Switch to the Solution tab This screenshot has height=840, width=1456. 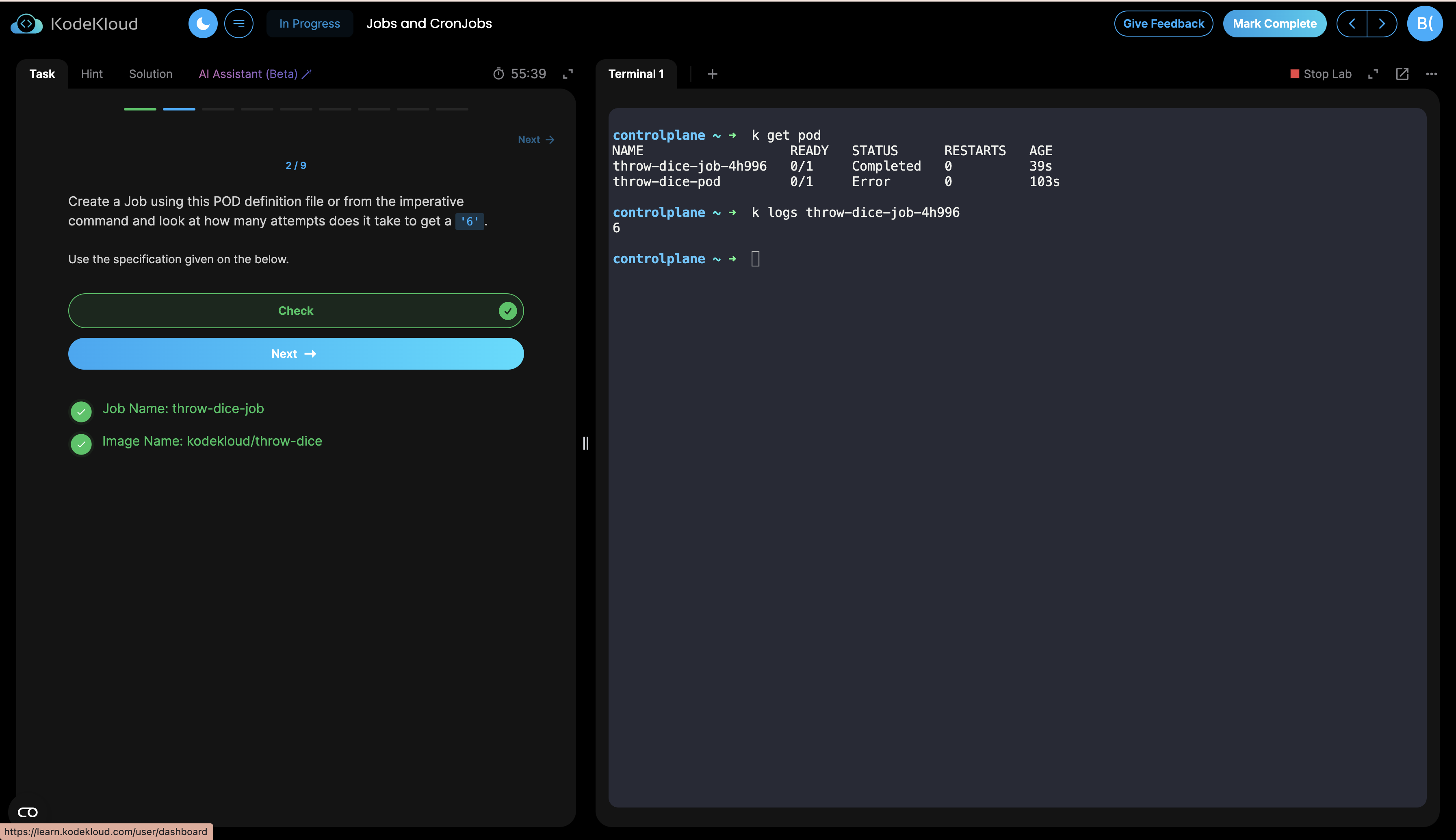click(151, 74)
